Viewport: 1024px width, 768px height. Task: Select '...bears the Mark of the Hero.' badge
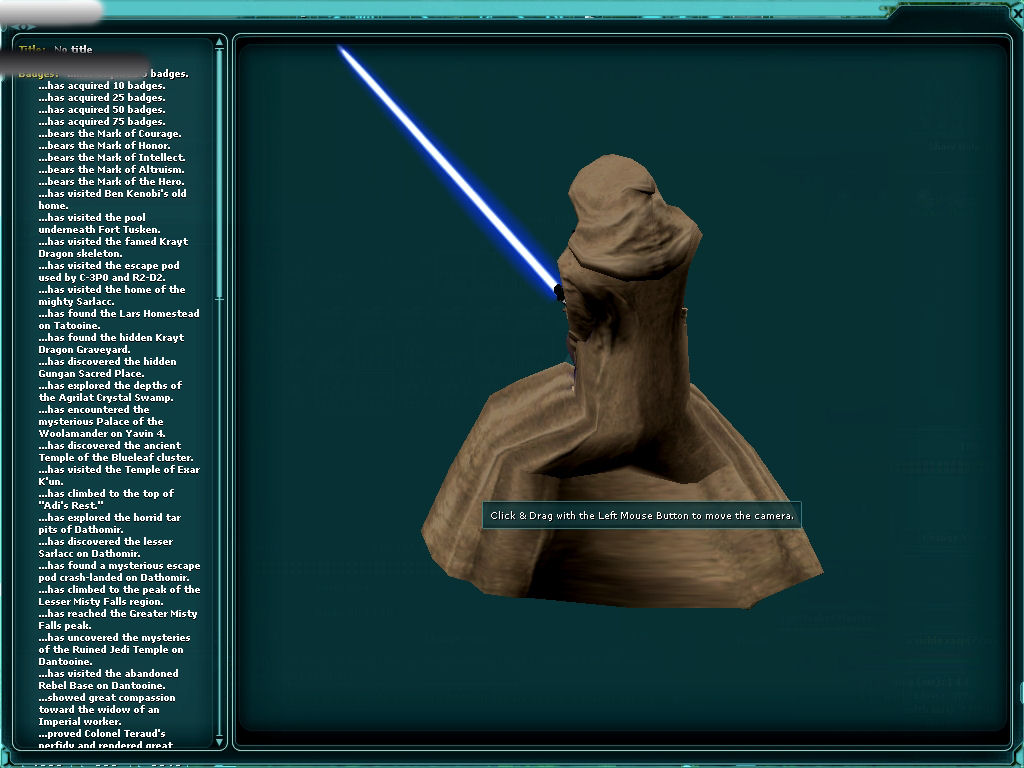[x=111, y=182]
